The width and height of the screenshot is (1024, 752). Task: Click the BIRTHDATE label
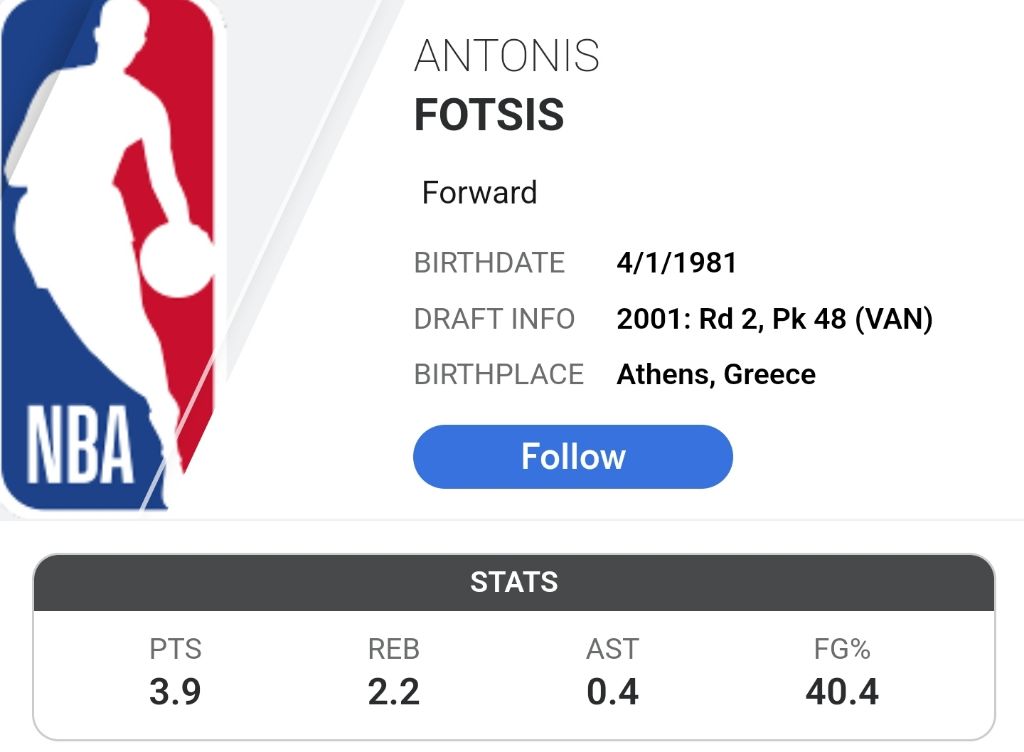pos(489,263)
